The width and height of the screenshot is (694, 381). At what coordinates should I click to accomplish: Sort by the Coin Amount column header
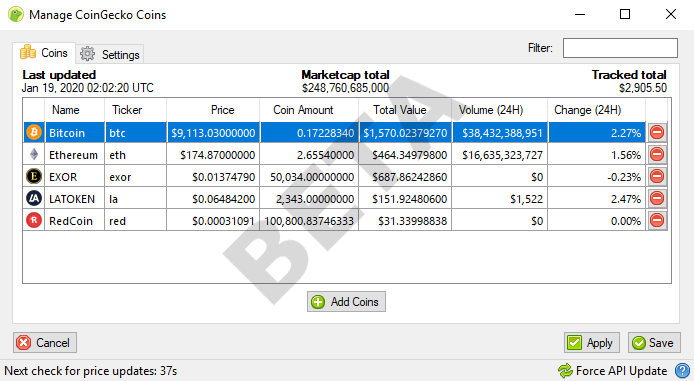(309, 110)
